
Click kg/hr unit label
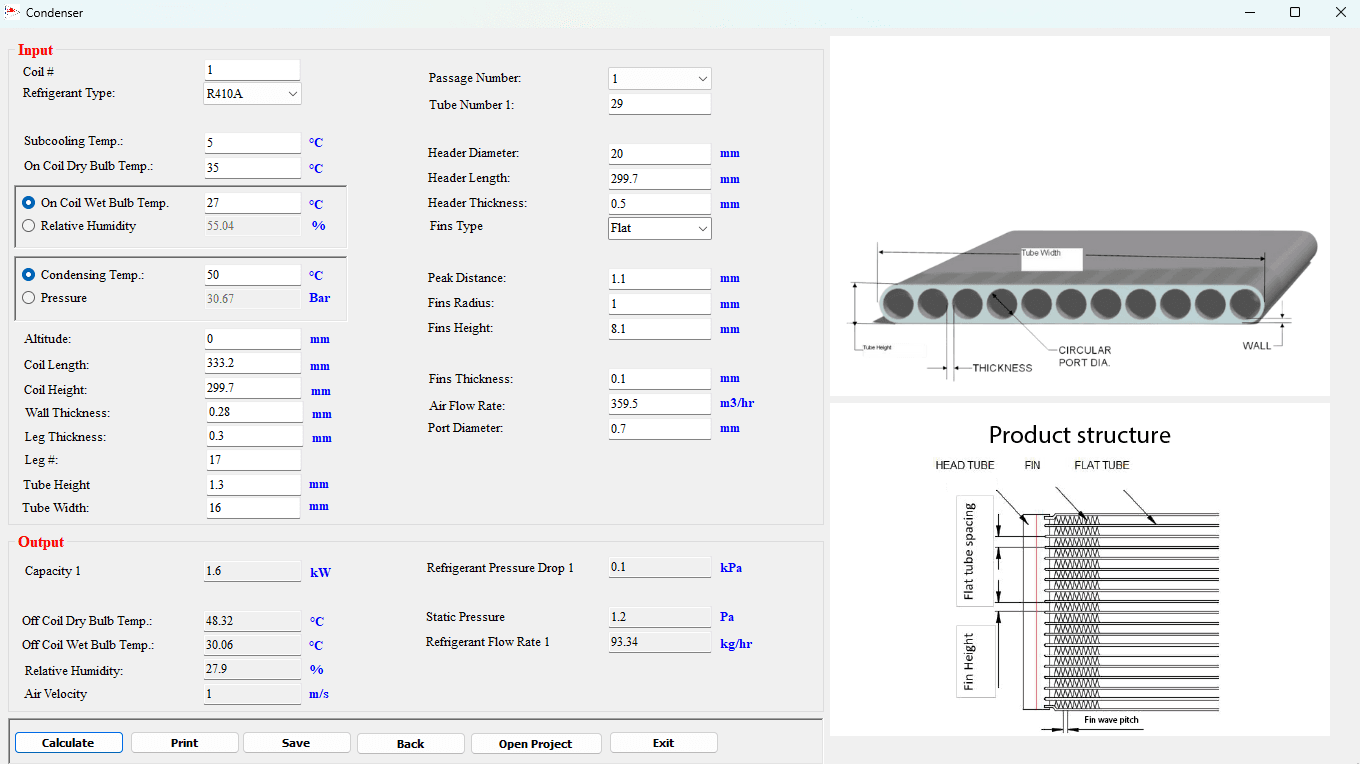pyautogui.click(x=736, y=644)
